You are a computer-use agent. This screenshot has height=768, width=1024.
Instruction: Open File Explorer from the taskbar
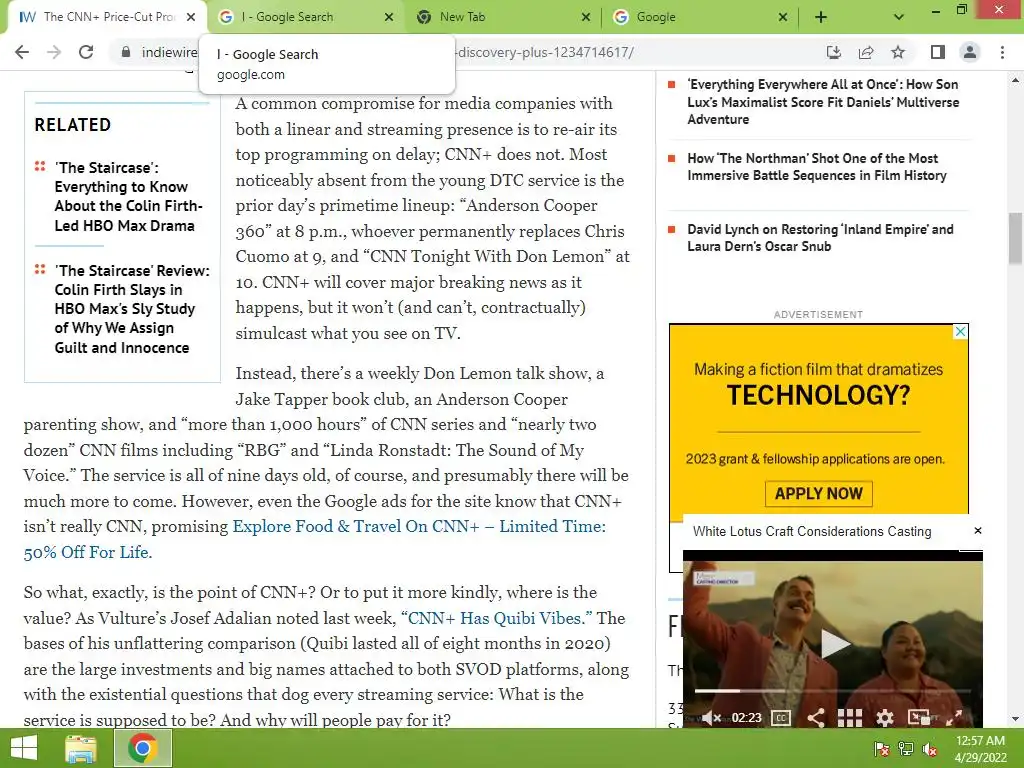click(80, 748)
